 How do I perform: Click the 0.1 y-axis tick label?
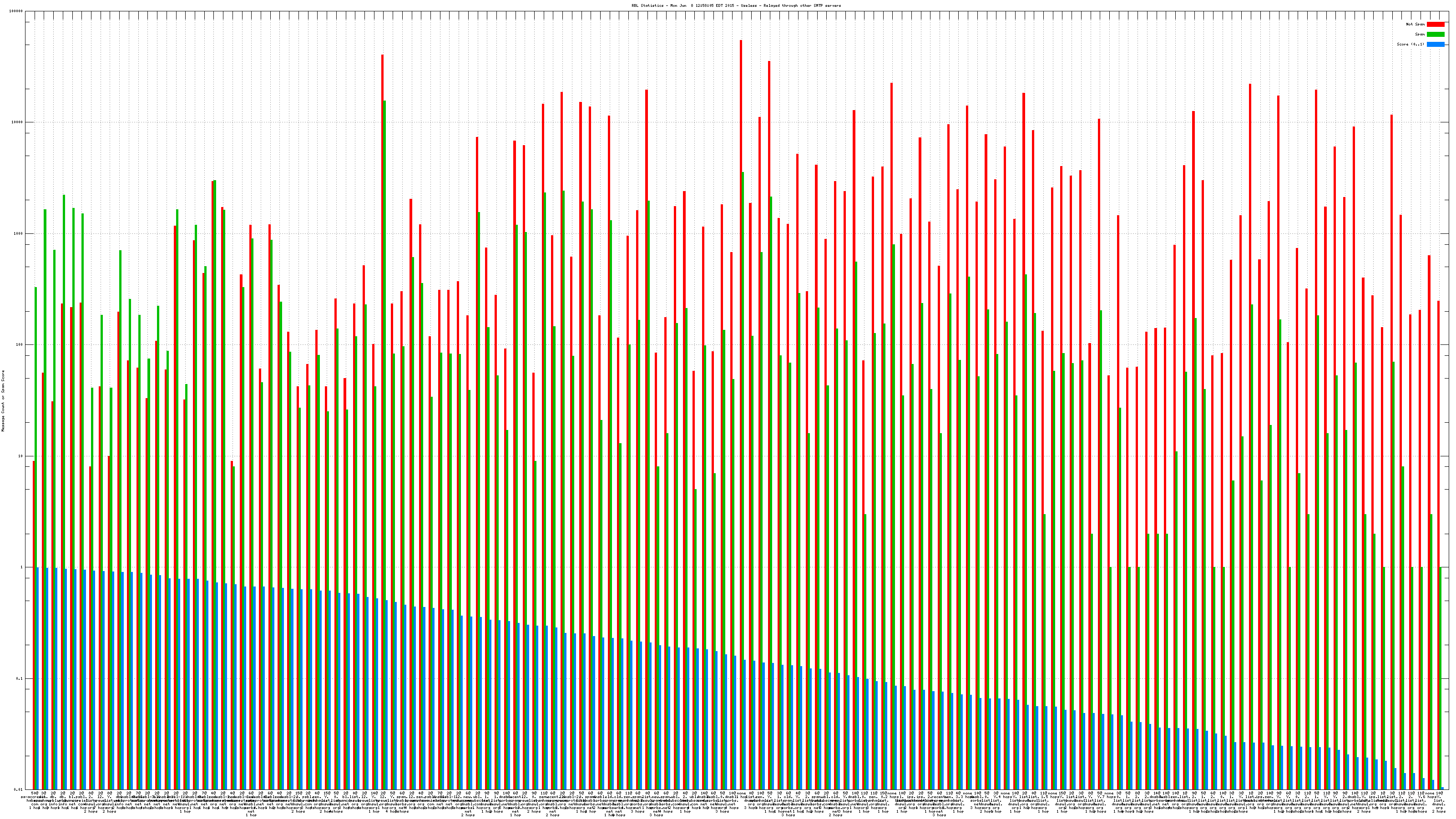[x=20, y=679]
